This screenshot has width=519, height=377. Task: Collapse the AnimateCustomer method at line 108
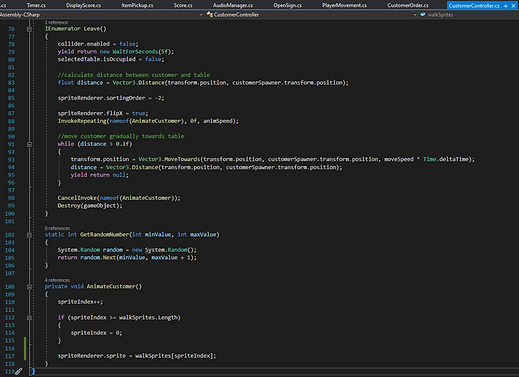tap(29, 287)
